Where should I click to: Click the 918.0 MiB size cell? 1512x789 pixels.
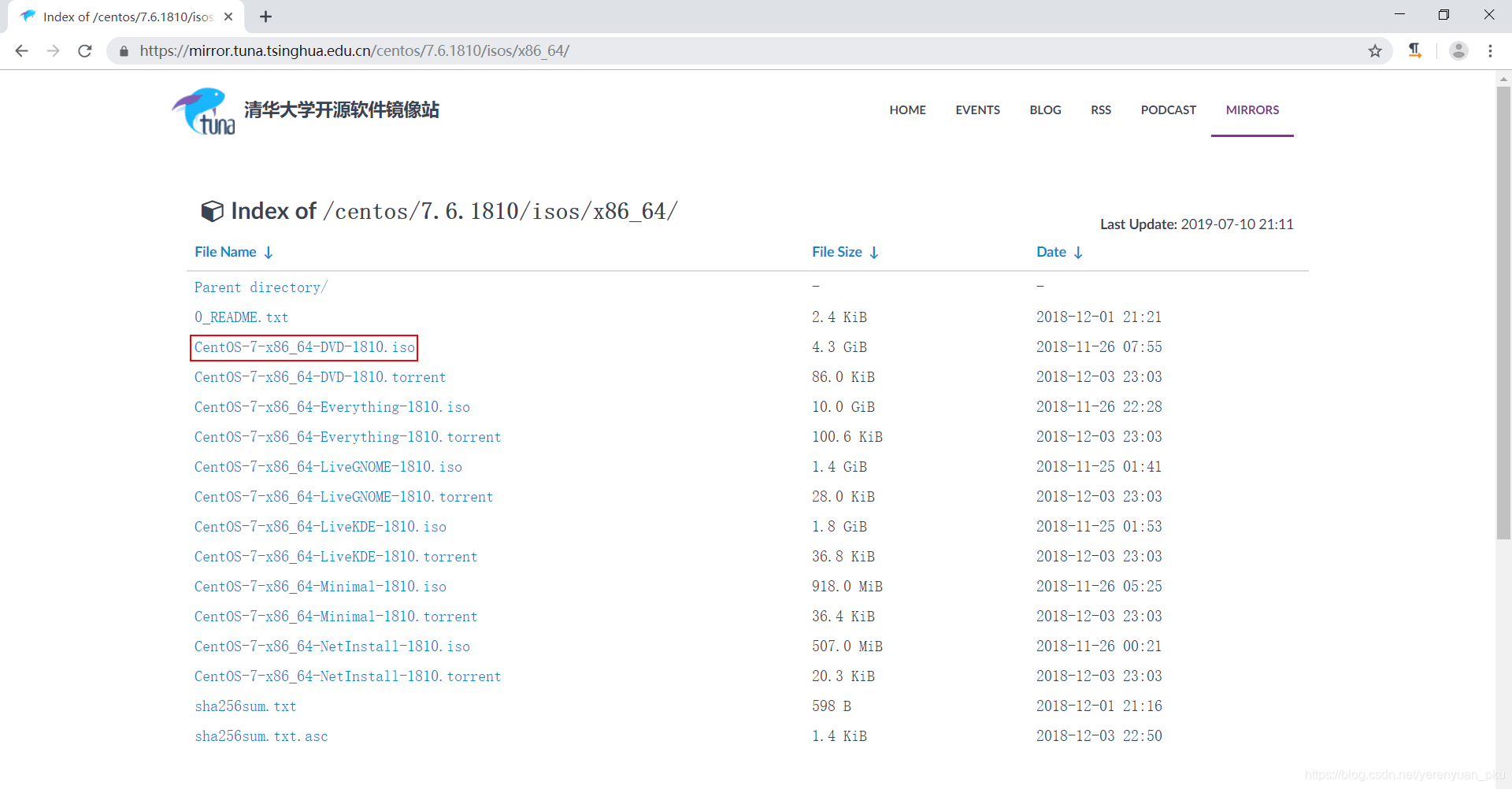pyautogui.click(x=847, y=587)
